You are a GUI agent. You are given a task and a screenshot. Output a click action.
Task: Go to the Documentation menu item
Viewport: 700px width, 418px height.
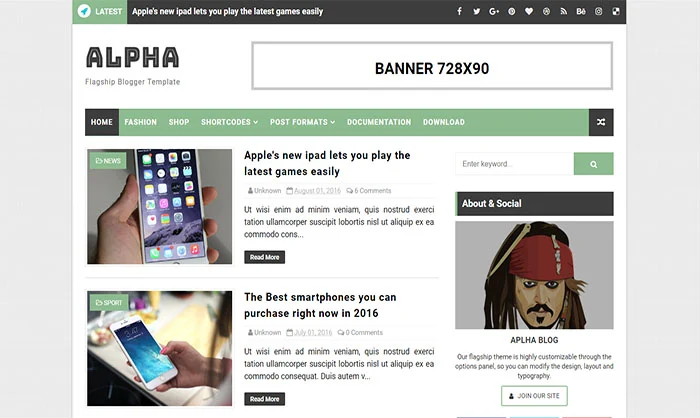tap(379, 122)
